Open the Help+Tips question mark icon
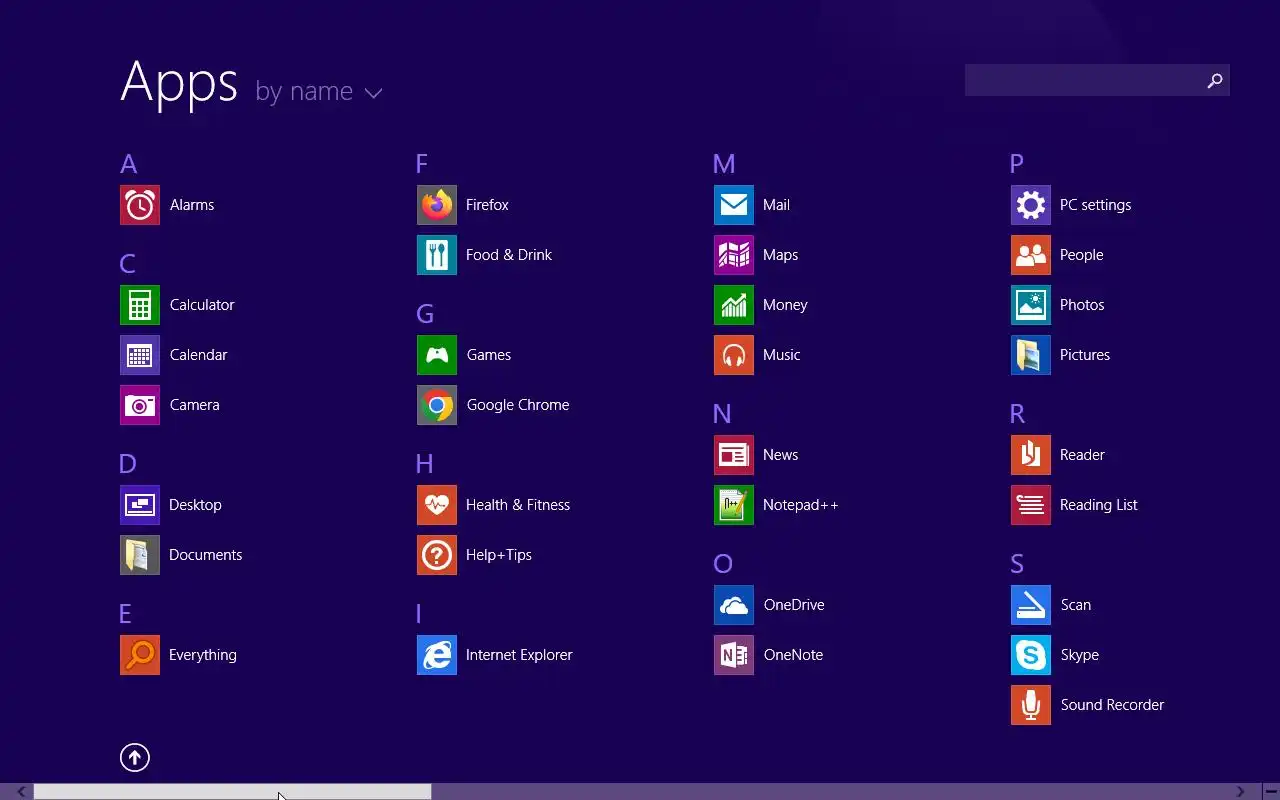This screenshot has height=800, width=1280. (x=437, y=555)
